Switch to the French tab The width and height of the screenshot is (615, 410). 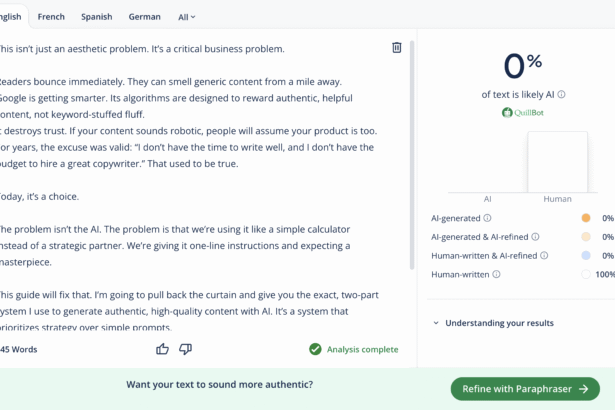(51, 17)
